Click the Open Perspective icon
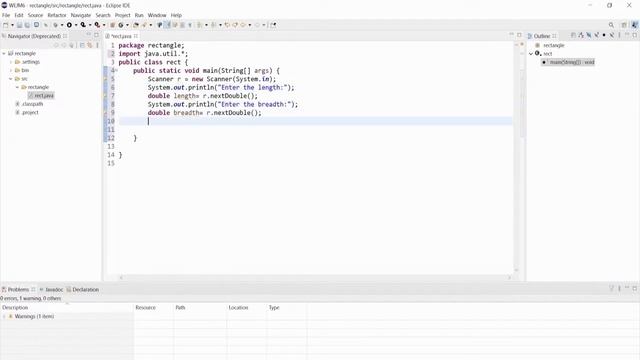Screen dimensions: 640x360 click(x=624, y=25)
